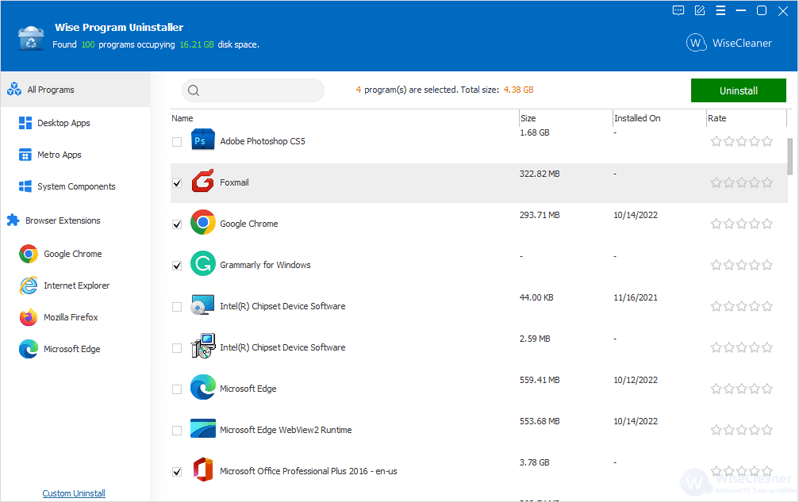Click the Adobe Photoshop CS5 icon
Screen dimensions: 799x502
point(203,140)
